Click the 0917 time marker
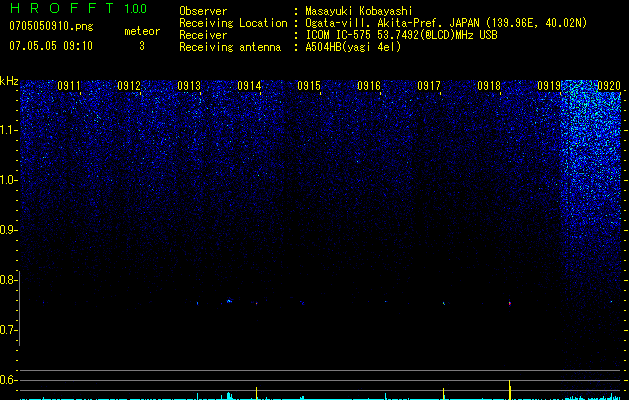This screenshot has width=629, height=400. [x=429, y=86]
